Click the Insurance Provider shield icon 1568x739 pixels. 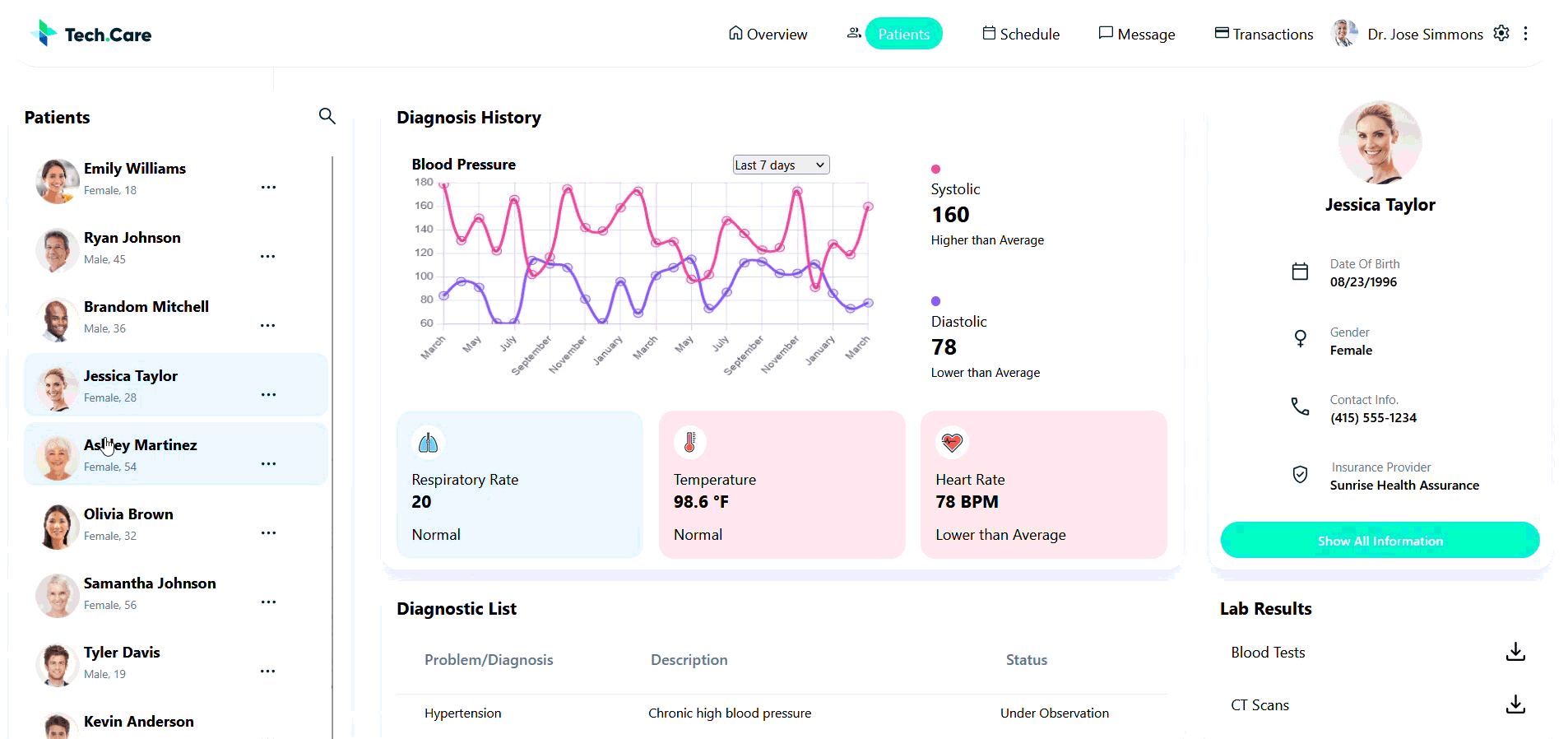tap(1300, 474)
